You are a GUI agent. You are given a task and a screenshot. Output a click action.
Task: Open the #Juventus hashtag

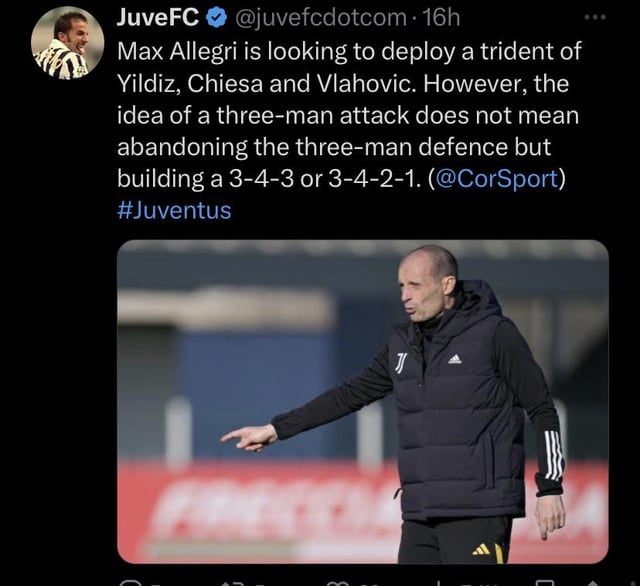point(174,211)
